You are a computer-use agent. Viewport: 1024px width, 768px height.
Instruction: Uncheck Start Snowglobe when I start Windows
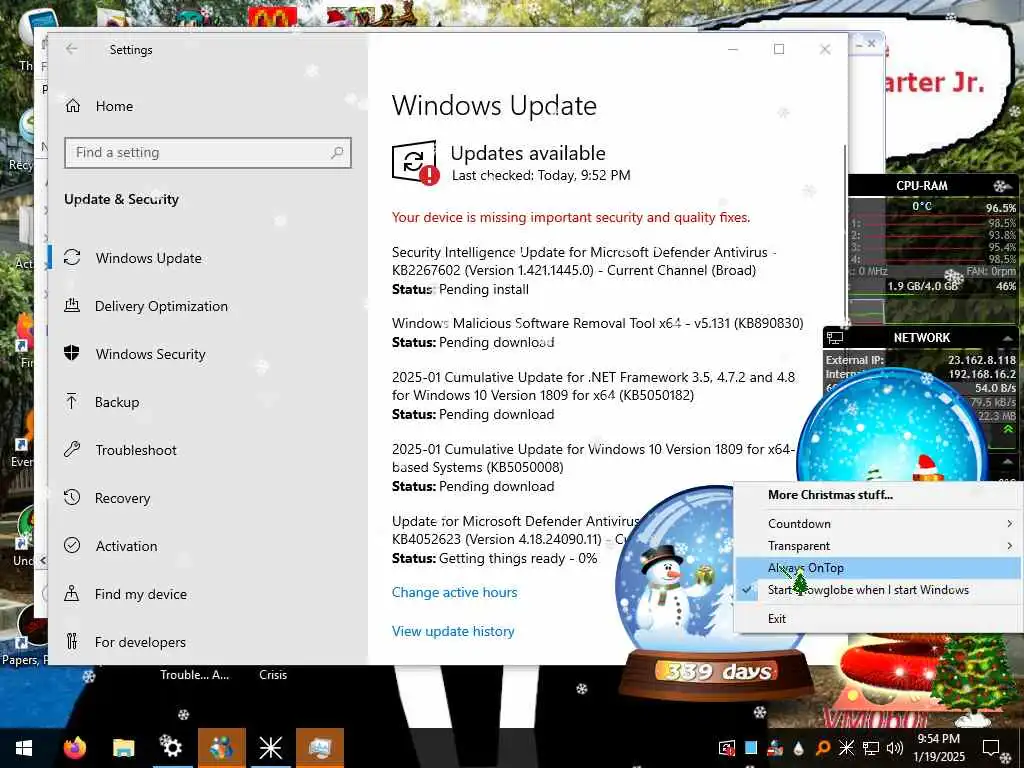876,590
